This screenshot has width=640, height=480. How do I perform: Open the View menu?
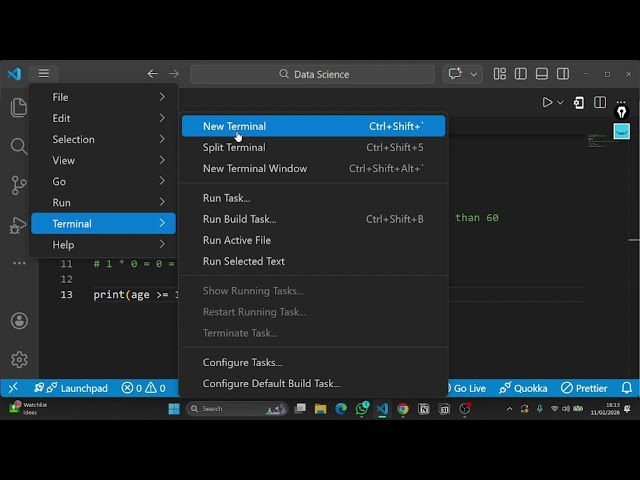[x=103, y=160]
